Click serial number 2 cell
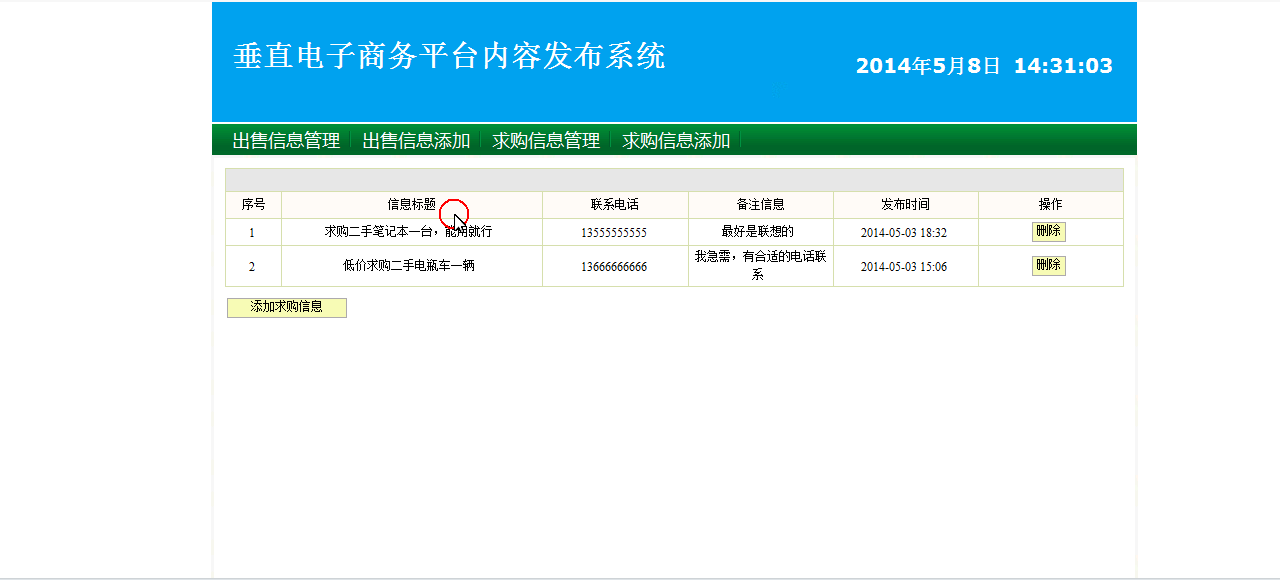Image resolution: width=1280 pixels, height=580 pixels. pos(252,266)
